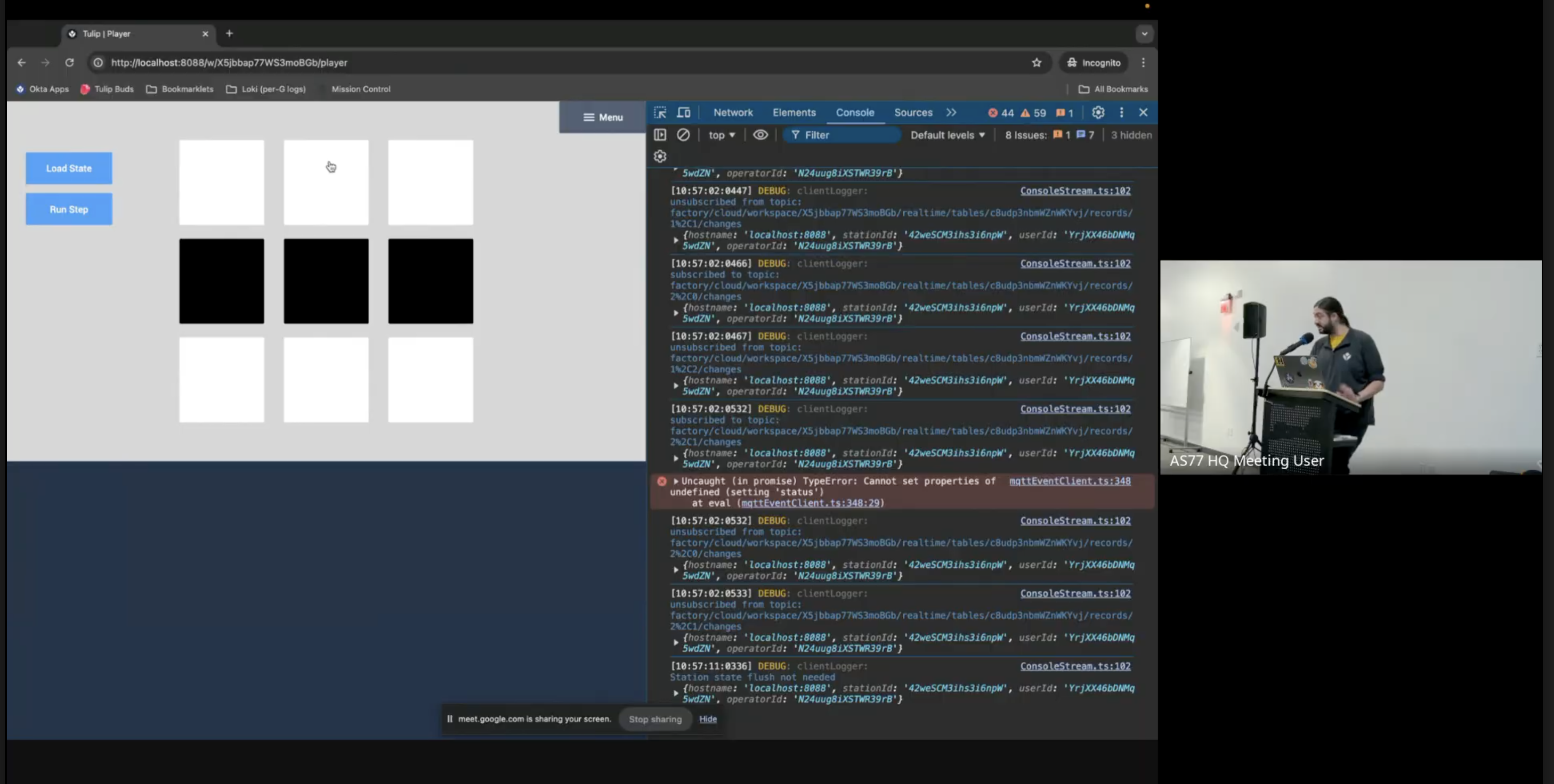
Task: Create a live expression with the eye icon
Action: tap(760, 135)
